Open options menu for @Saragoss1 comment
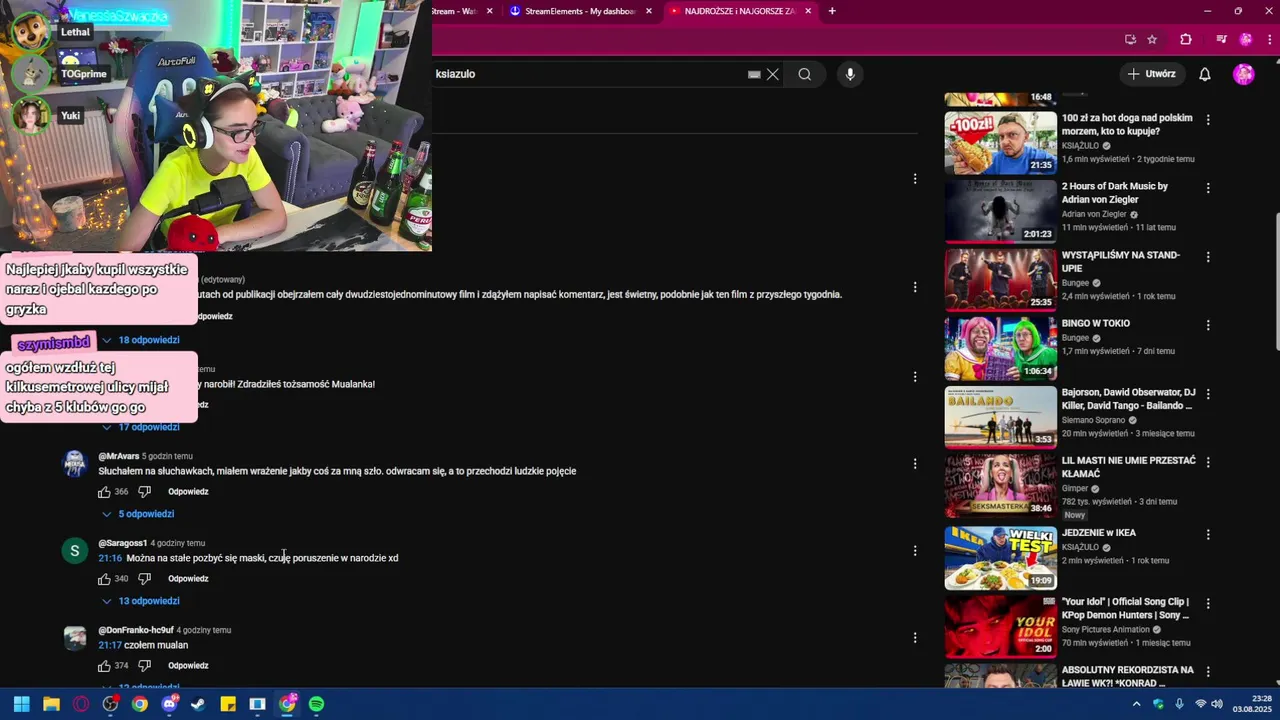1280x720 pixels. point(914,551)
